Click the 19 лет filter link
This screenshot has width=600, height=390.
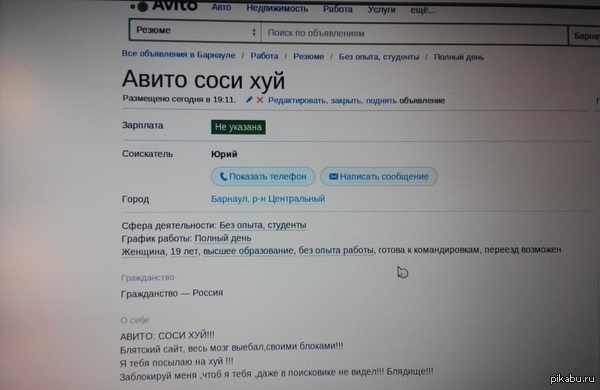184,251
